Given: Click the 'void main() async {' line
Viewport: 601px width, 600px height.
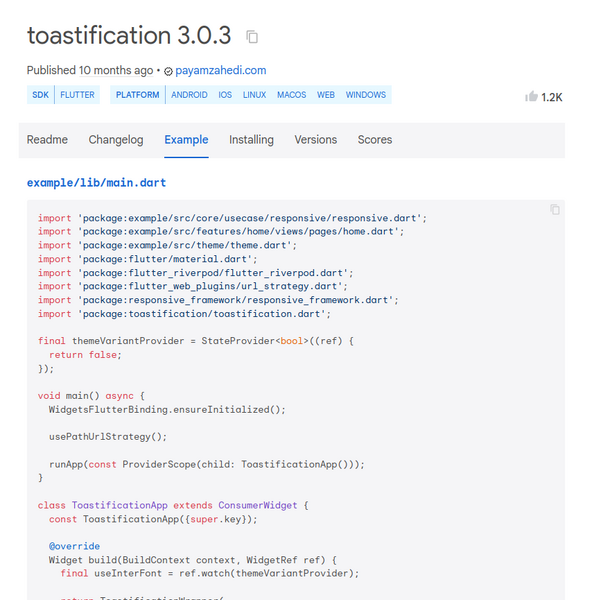Looking at the screenshot, I should click(x=91, y=396).
